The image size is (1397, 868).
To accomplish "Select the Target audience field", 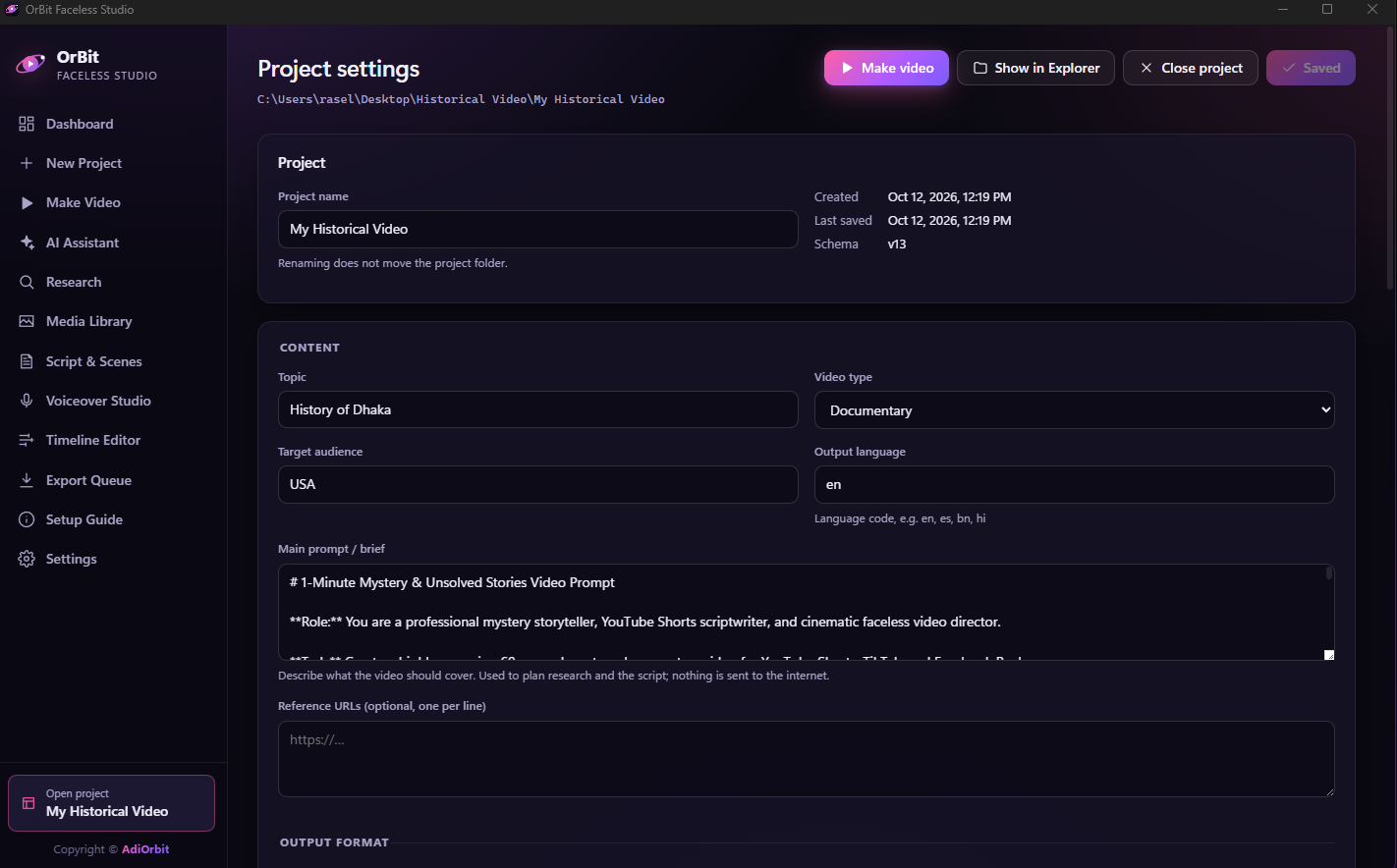I will point(537,484).
